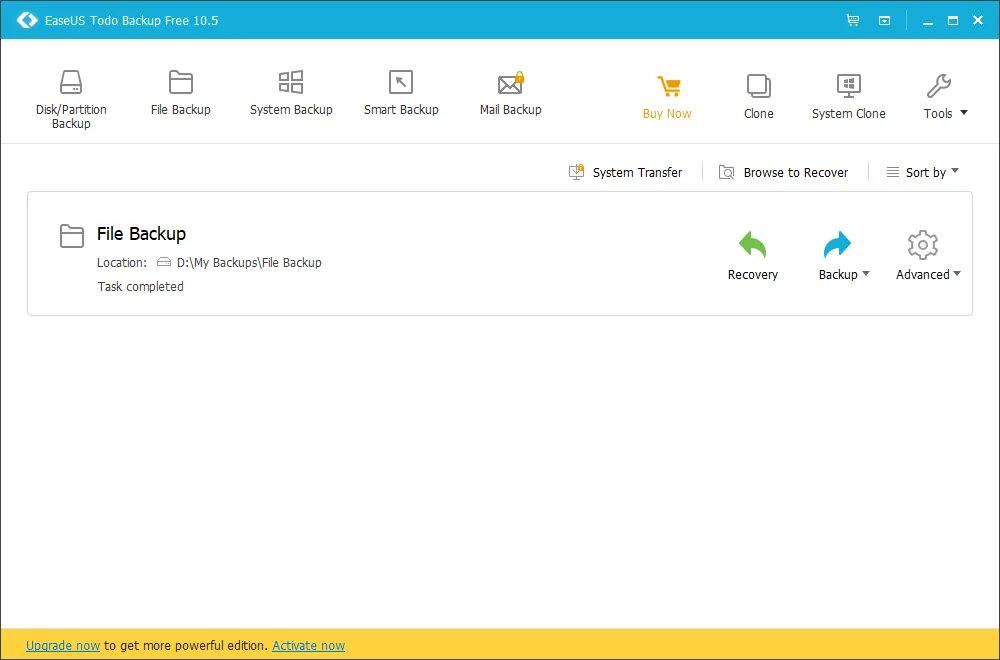The height and width of the screenshot is (660, 1000).
Task: Click the Upgrade now link
Action: [x=62, y=646]
